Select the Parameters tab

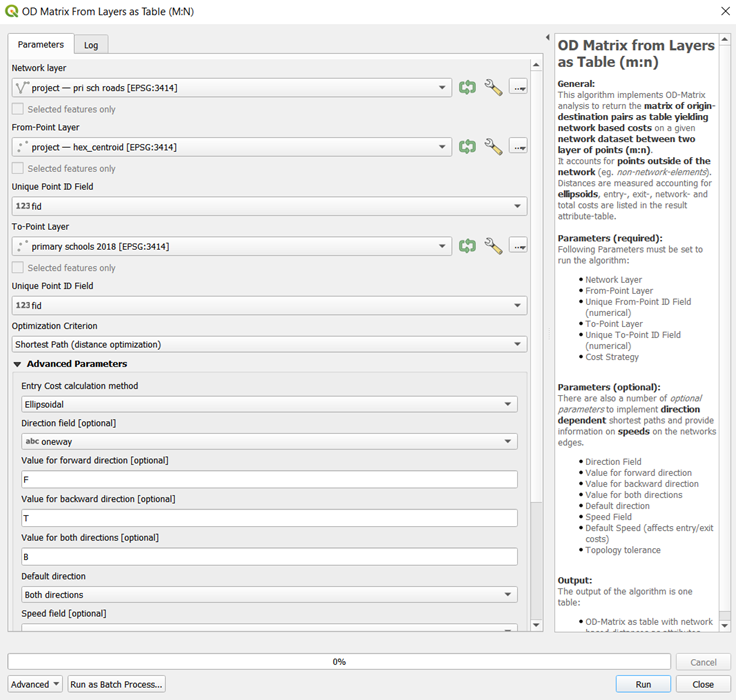coord(41,44)
